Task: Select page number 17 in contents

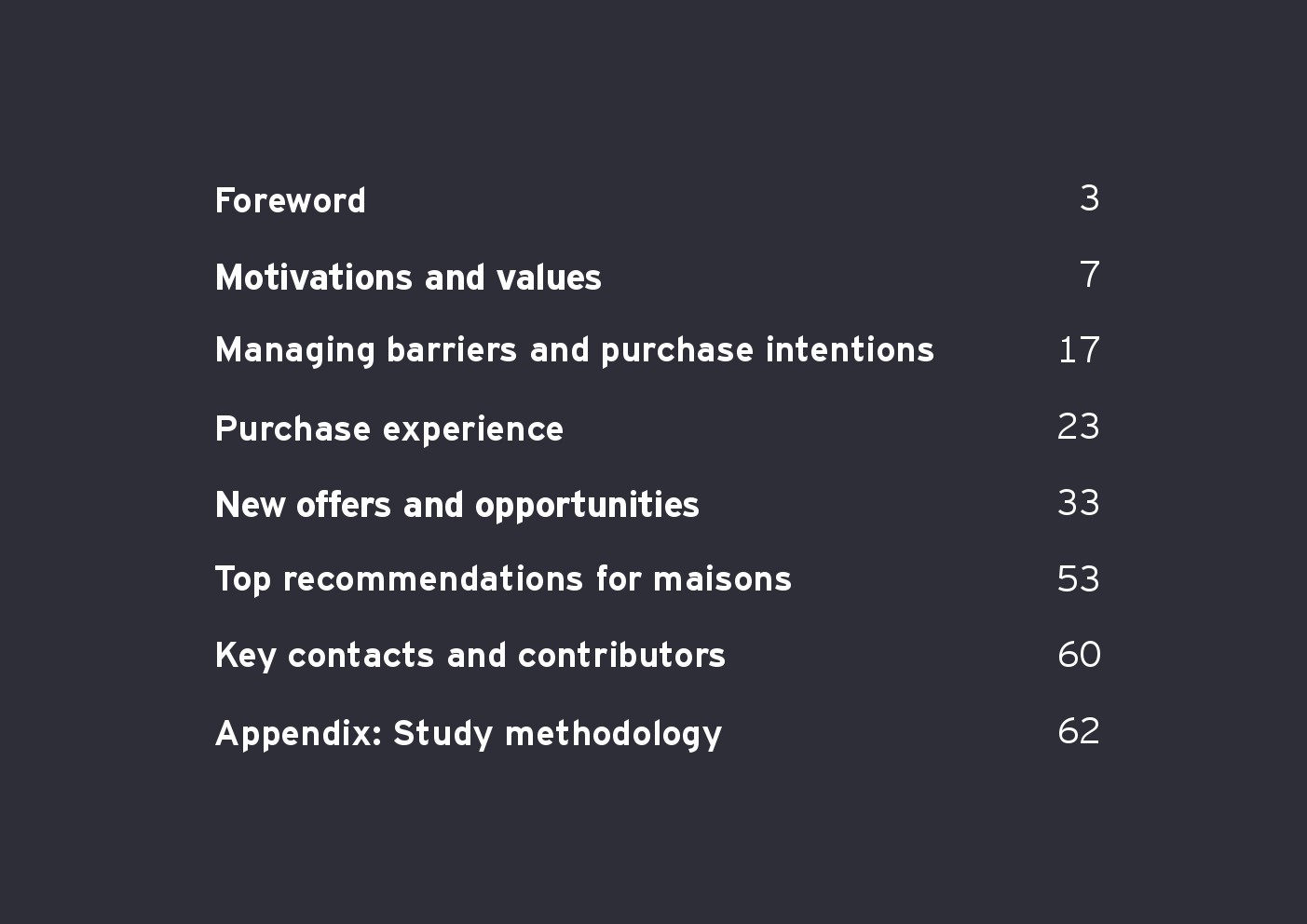Action: pyautogui.click(x=1079, y=350)
